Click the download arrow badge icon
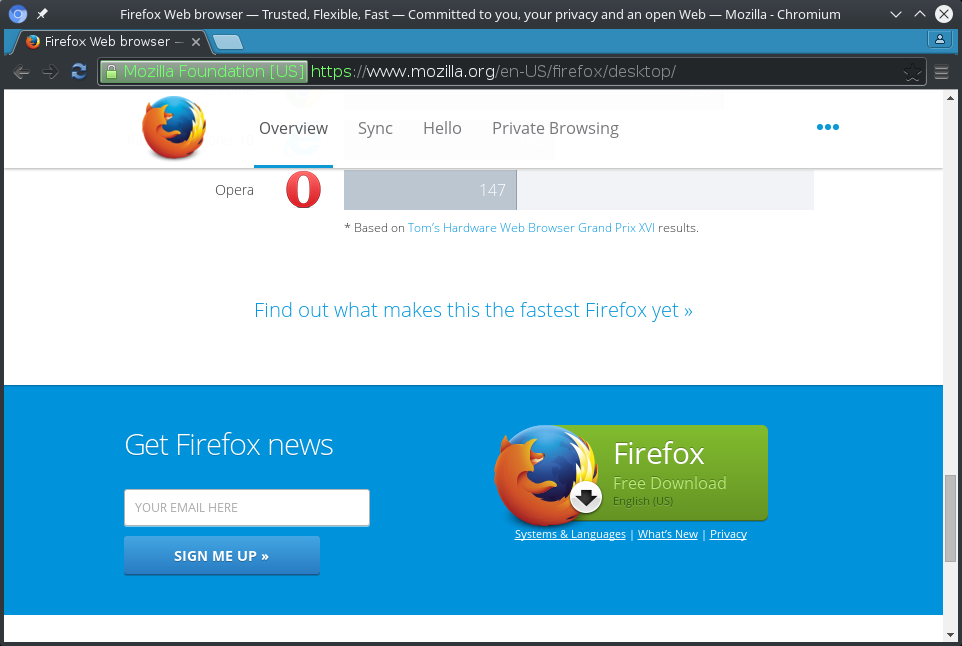The image size is (962, 646). click(586, 497)
